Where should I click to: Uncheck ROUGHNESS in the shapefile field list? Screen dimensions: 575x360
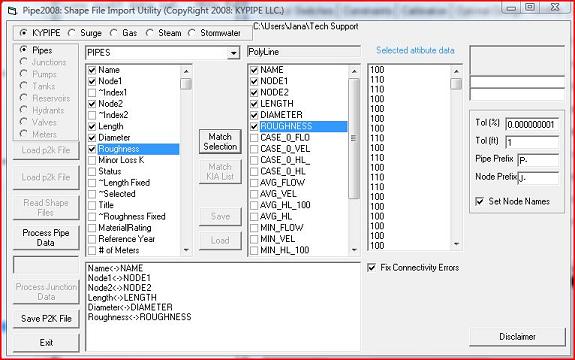pyautogui.click(x=254, y=126)
